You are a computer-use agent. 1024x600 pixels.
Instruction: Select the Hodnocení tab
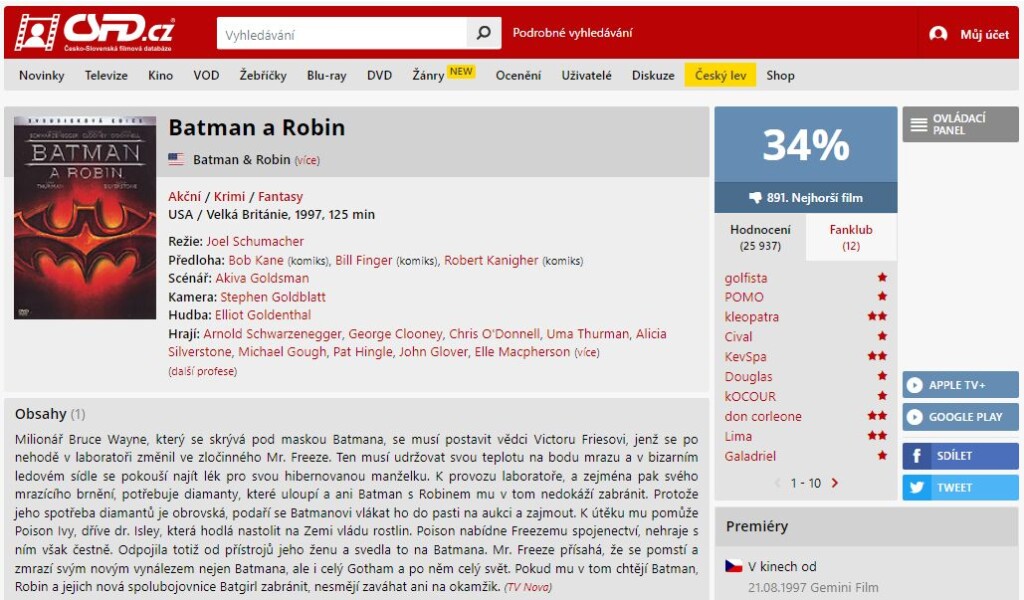tap(760, 238)
